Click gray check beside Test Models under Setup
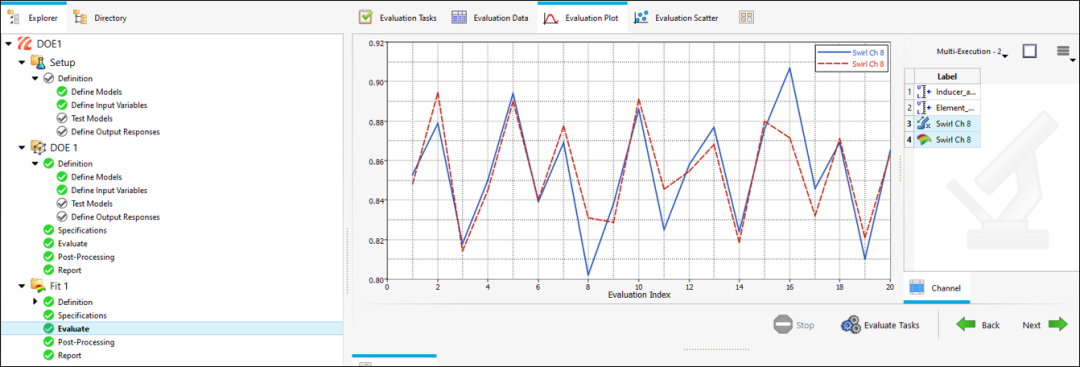Image resolution: width=1080 pixels, height=367 pixels. (62, 118)
